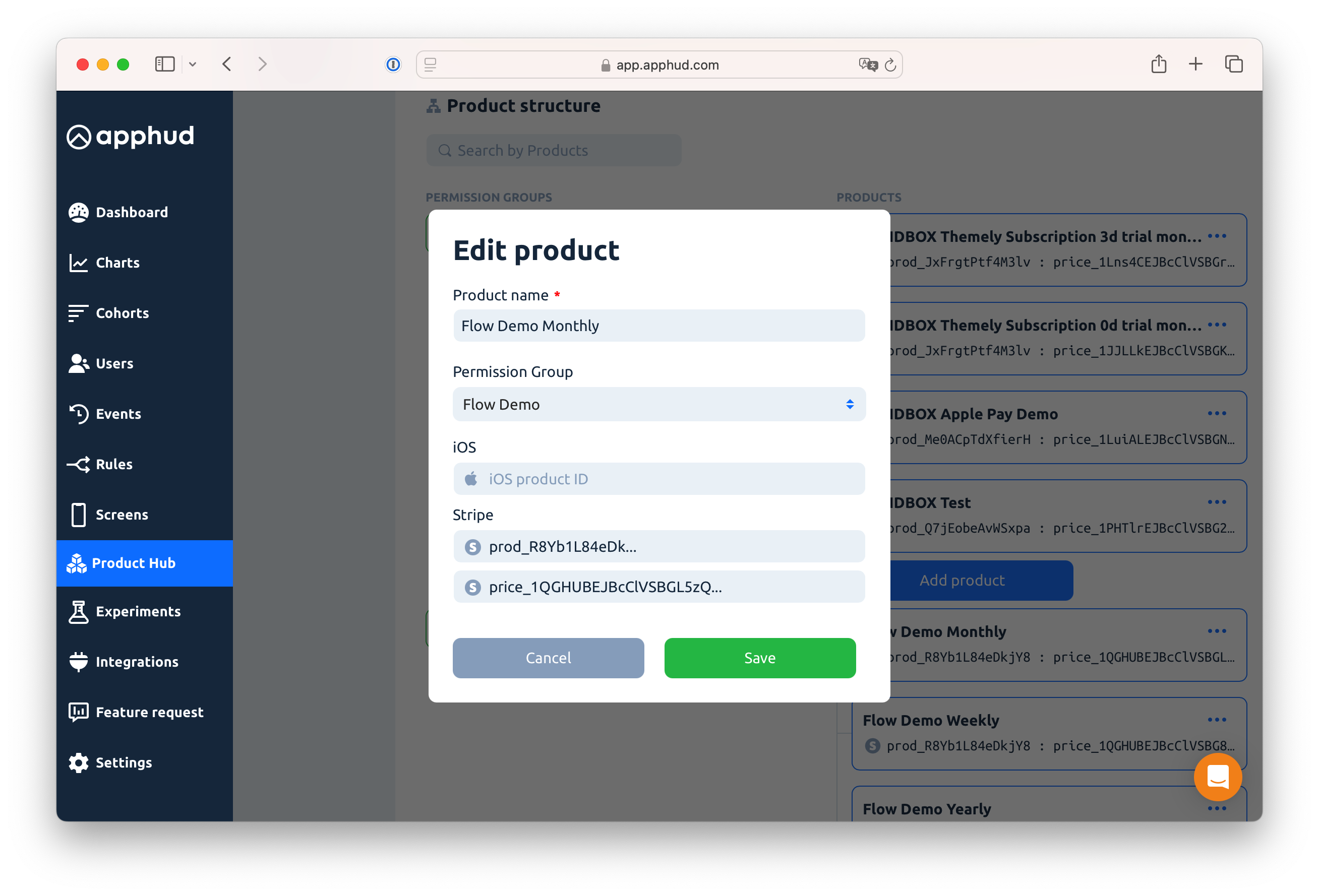Expand options on SANDBOX Themely Subscription item
This screenshot has height=896, width=1319.
1218,236
